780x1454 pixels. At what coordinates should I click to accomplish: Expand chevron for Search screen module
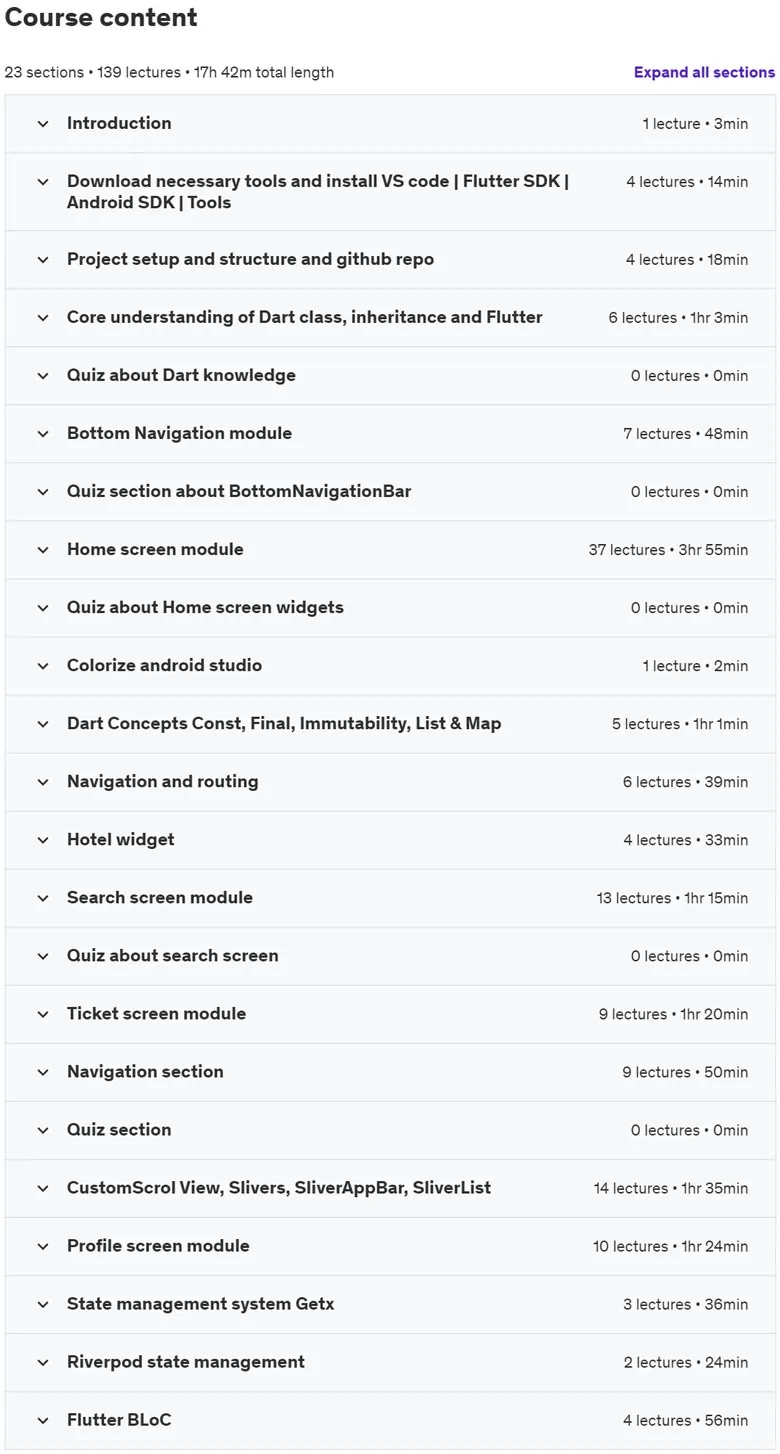(x=43, y=898)
